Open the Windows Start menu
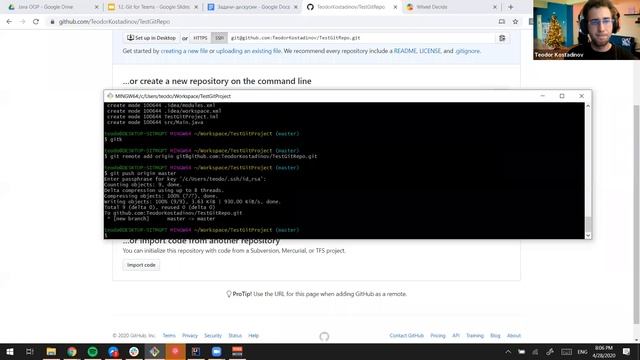Viewport: 640px width, 360px height. click(x=10, y=351)
